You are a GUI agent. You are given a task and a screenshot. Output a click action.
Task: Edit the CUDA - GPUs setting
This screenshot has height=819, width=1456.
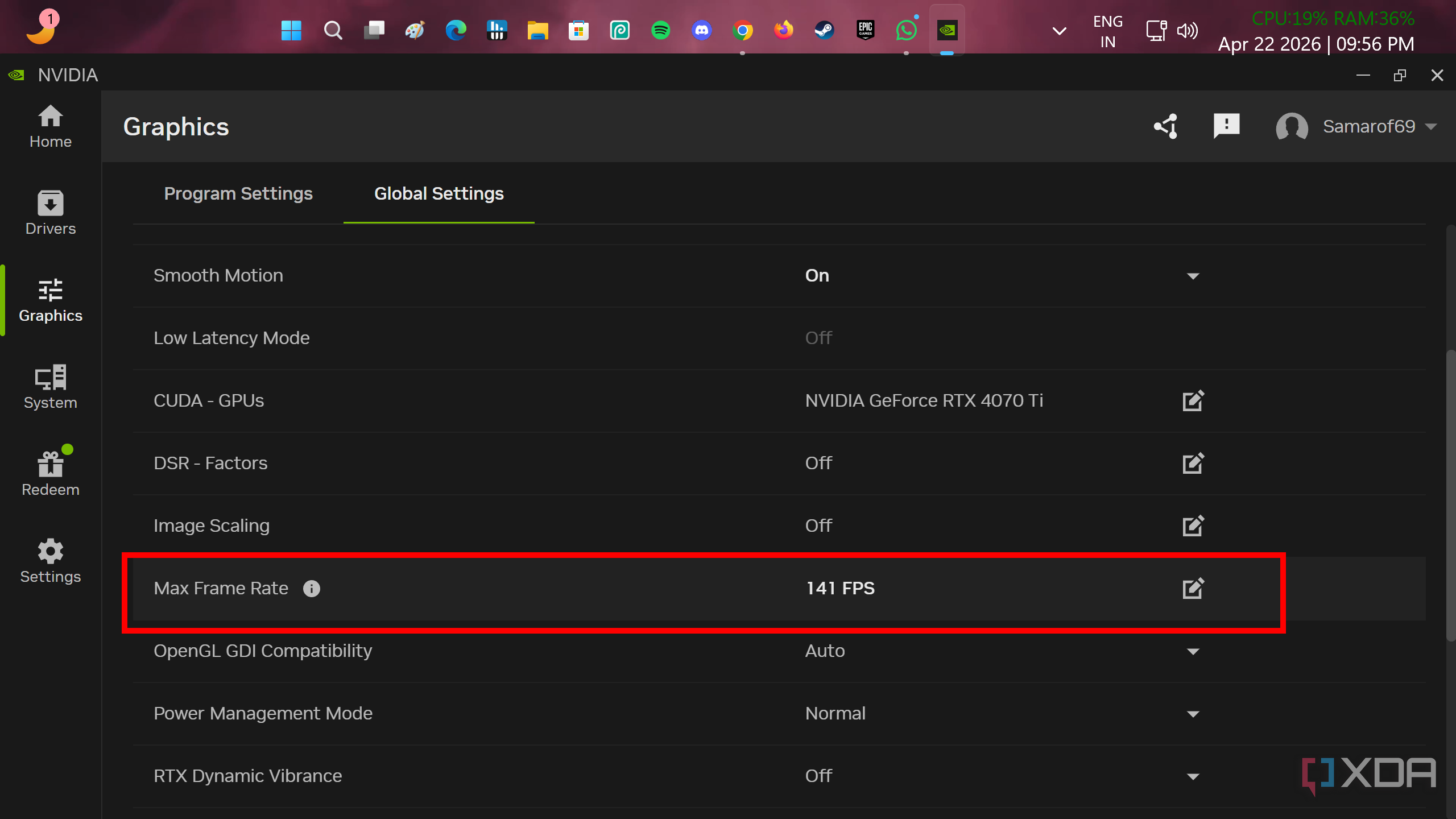pos(1193,401)
